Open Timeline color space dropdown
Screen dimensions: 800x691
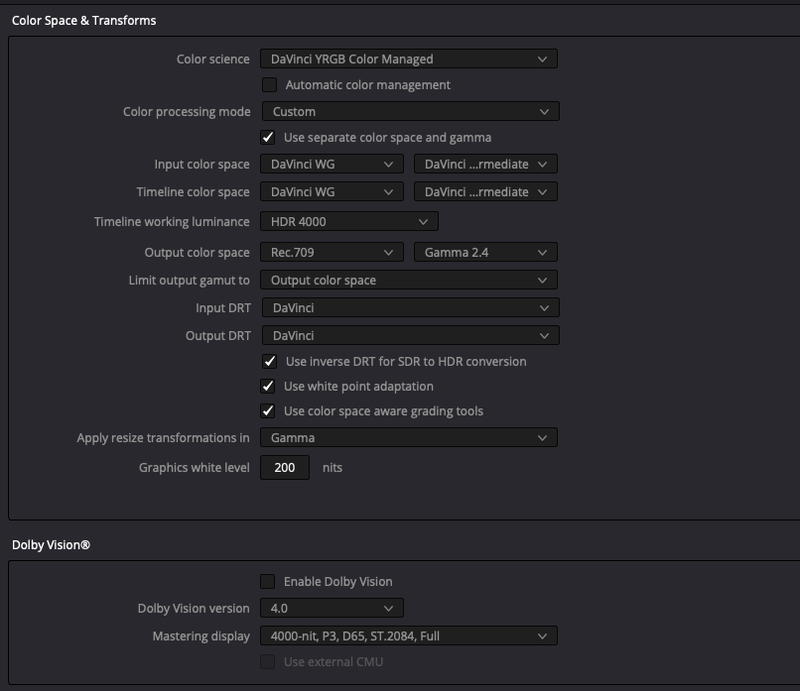[x=332, y=192]
